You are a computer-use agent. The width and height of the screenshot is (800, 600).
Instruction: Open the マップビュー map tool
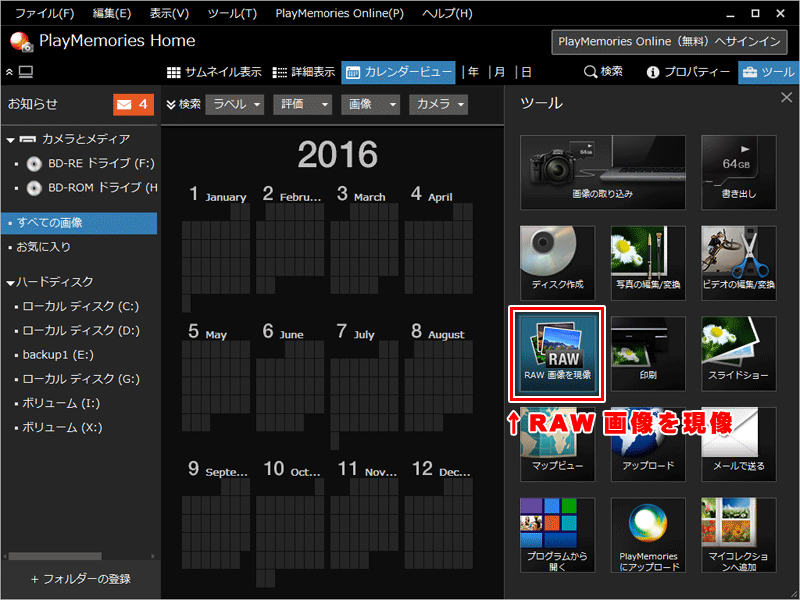[557, 444]
